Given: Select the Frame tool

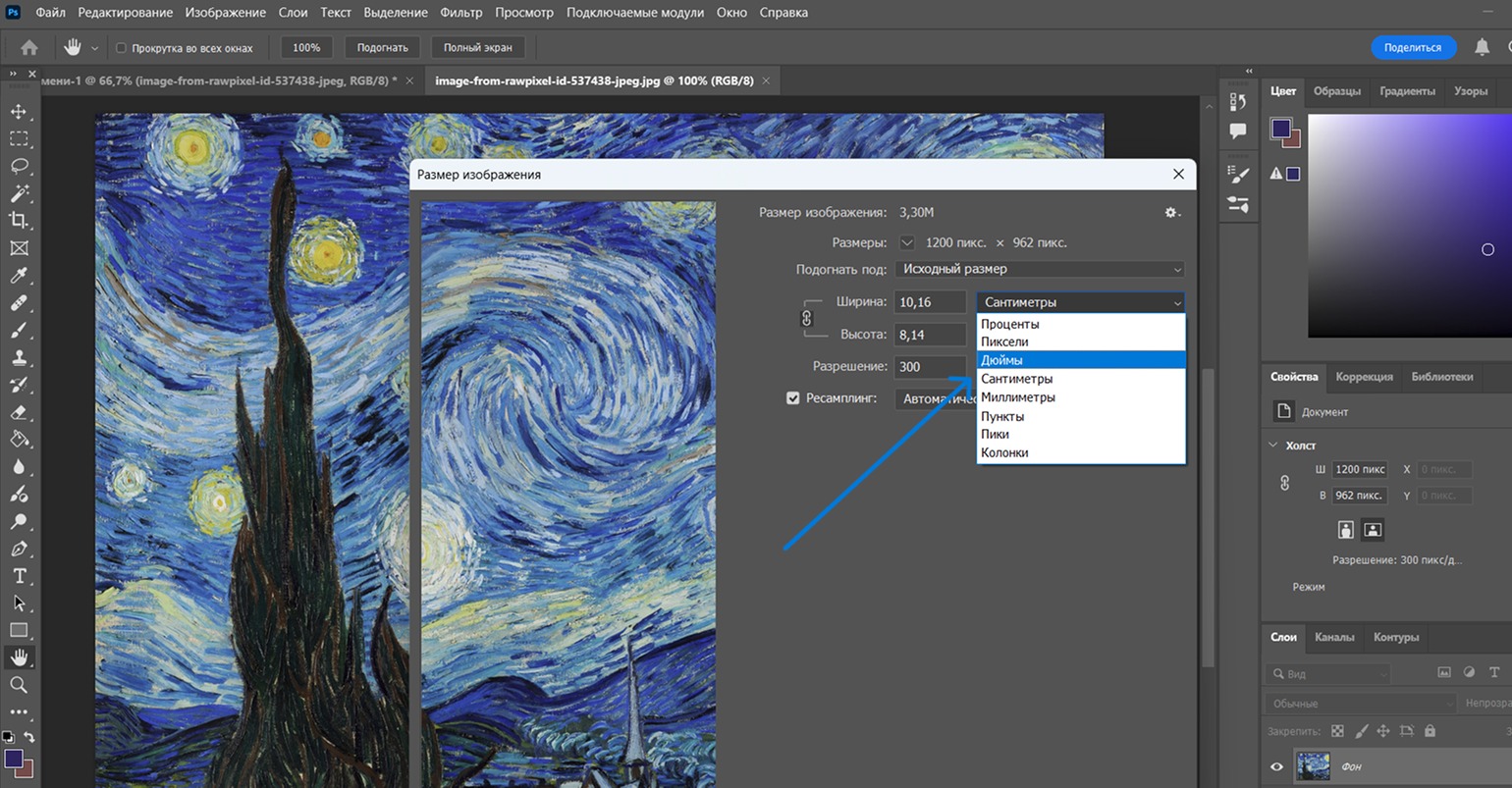Looking at the screenshot, I should 19,248.
